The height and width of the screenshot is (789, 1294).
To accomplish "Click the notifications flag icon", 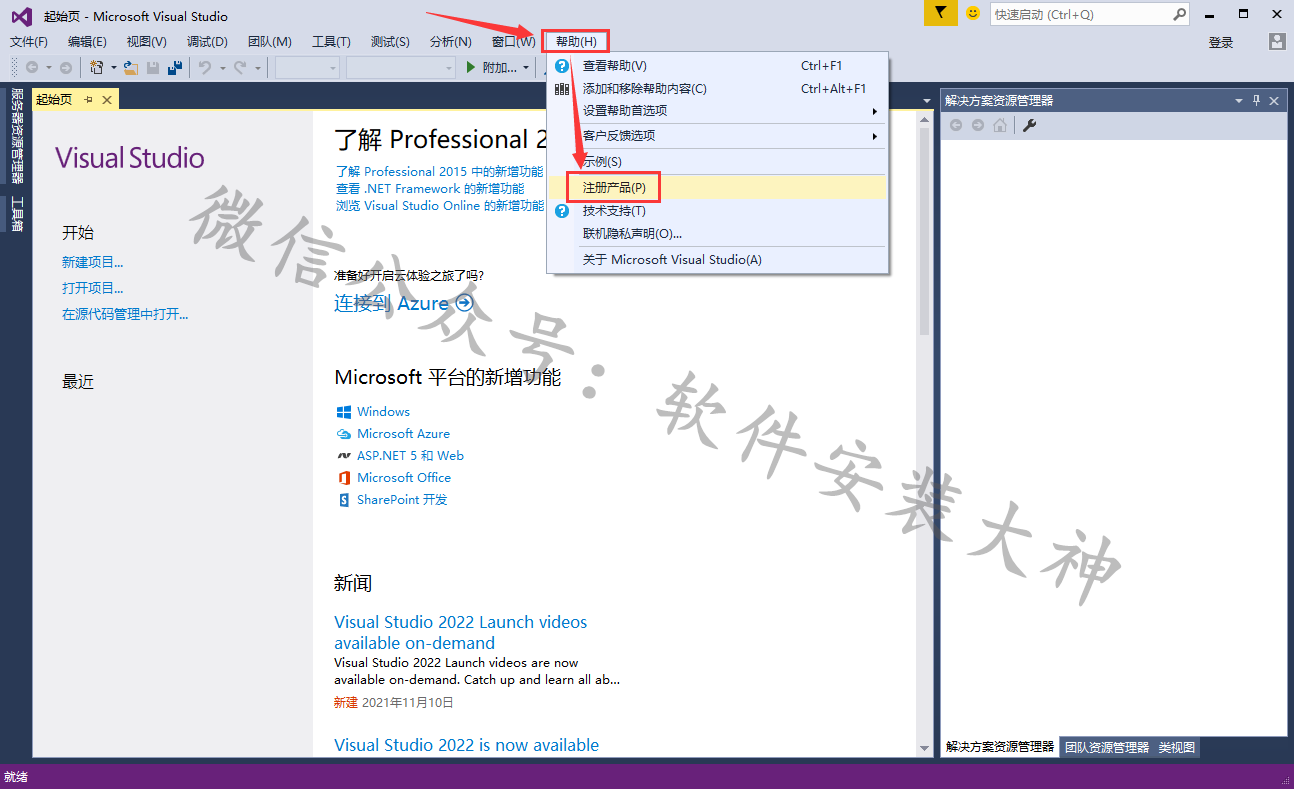I will pyautogui.click(x=939, y=14).
